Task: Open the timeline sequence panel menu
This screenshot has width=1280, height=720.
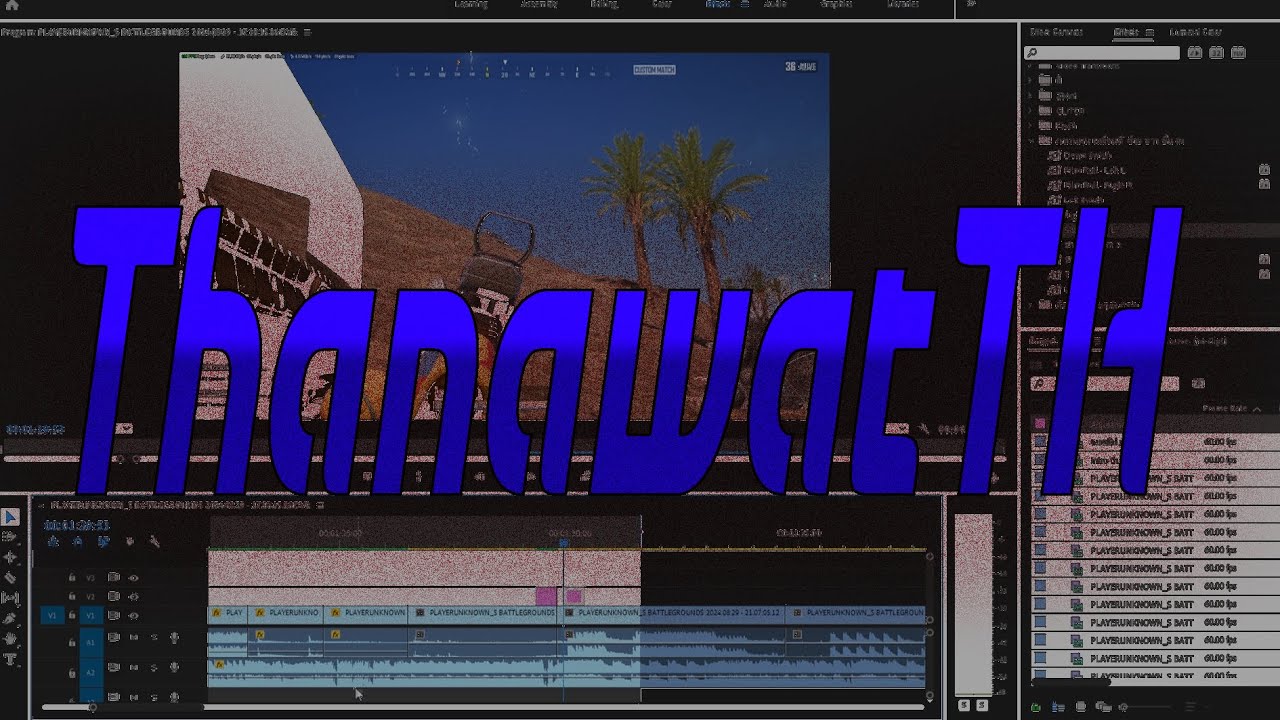Action: [318, 507]
